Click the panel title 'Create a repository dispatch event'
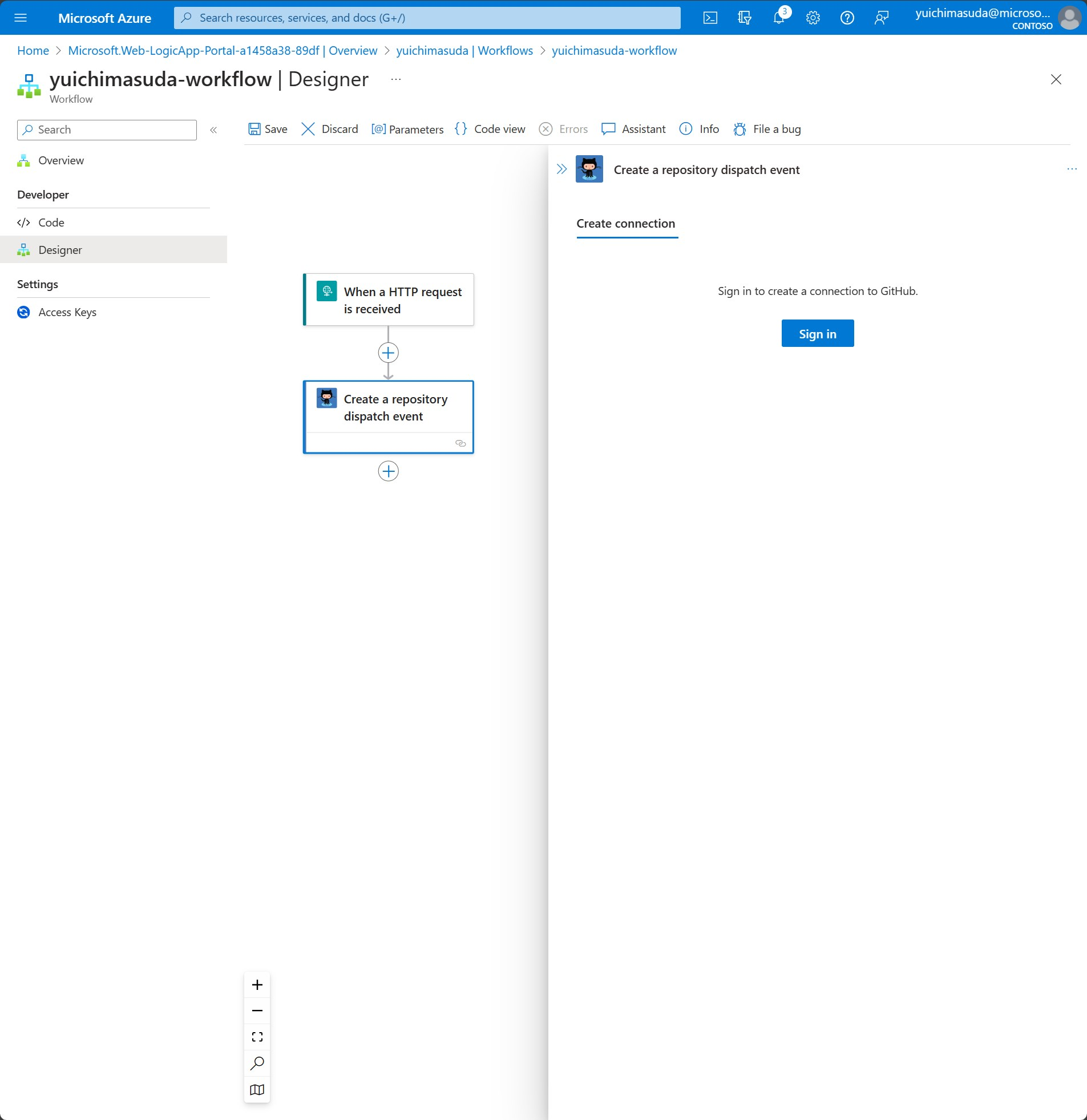This screenshot has height=1120, width=1087. 706,169
